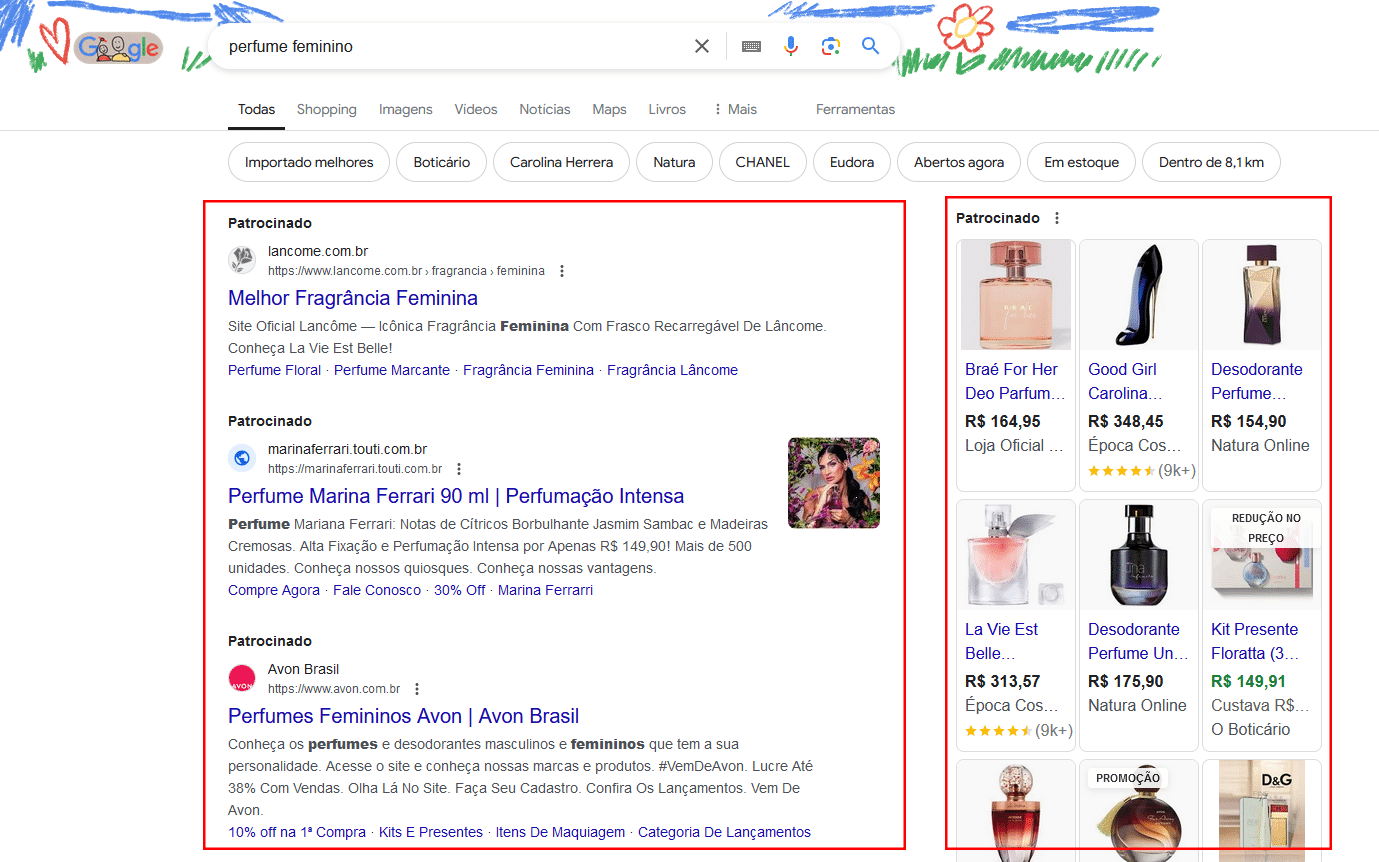This screenshot has height=862, width=1379.
Task: Click the R$ 149,91 price text
Action: pyautogui.click(x=1248, y=681)
